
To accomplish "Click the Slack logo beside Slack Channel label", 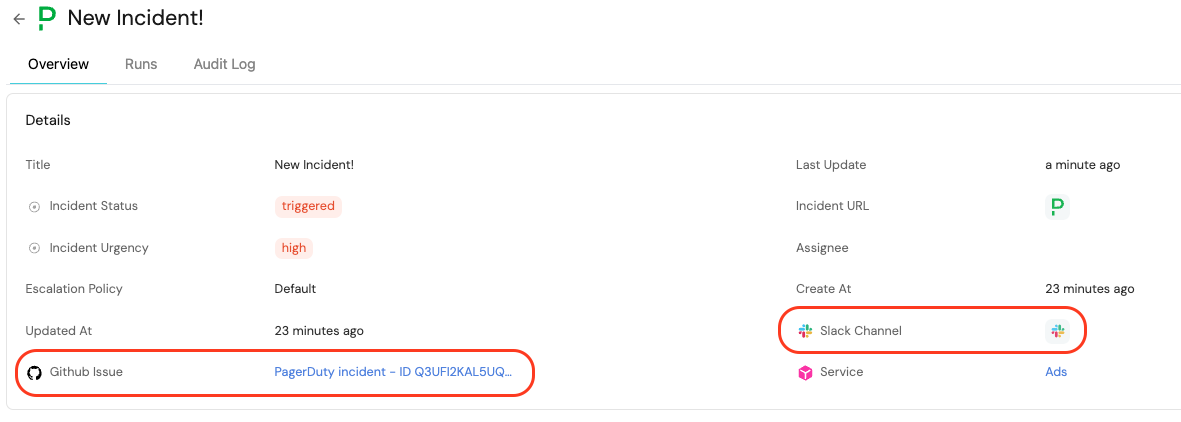I will click(805, 331).
